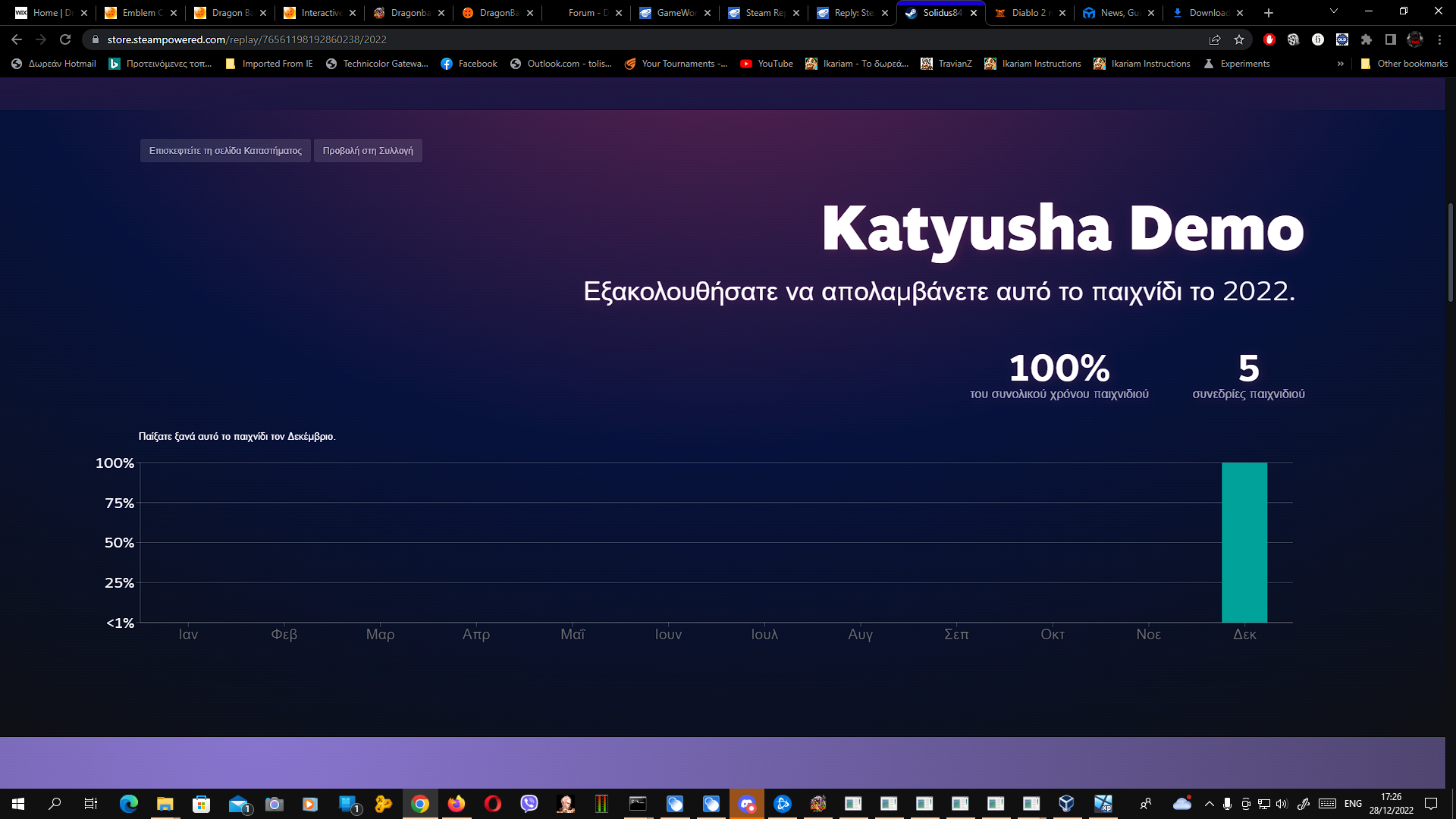Close the Solidus84 tab
The width and height of the screenshot is (1456, 819).
pos(974,13)
